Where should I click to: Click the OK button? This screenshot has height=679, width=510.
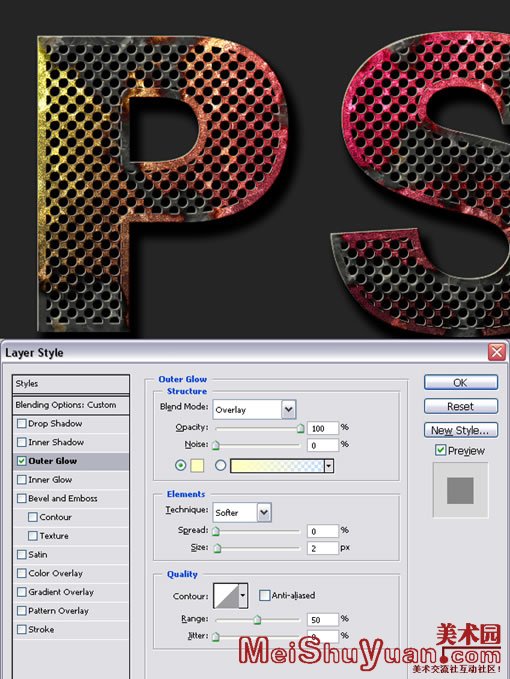[461, 382]
